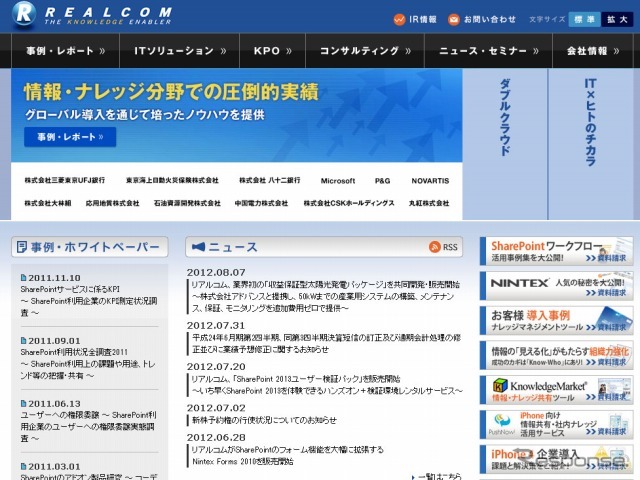The height and width of the screenshot is (480, 640).
Task: Click 株式会社三菱東京UFJ銀行 client name
Action: click(64, 180)
